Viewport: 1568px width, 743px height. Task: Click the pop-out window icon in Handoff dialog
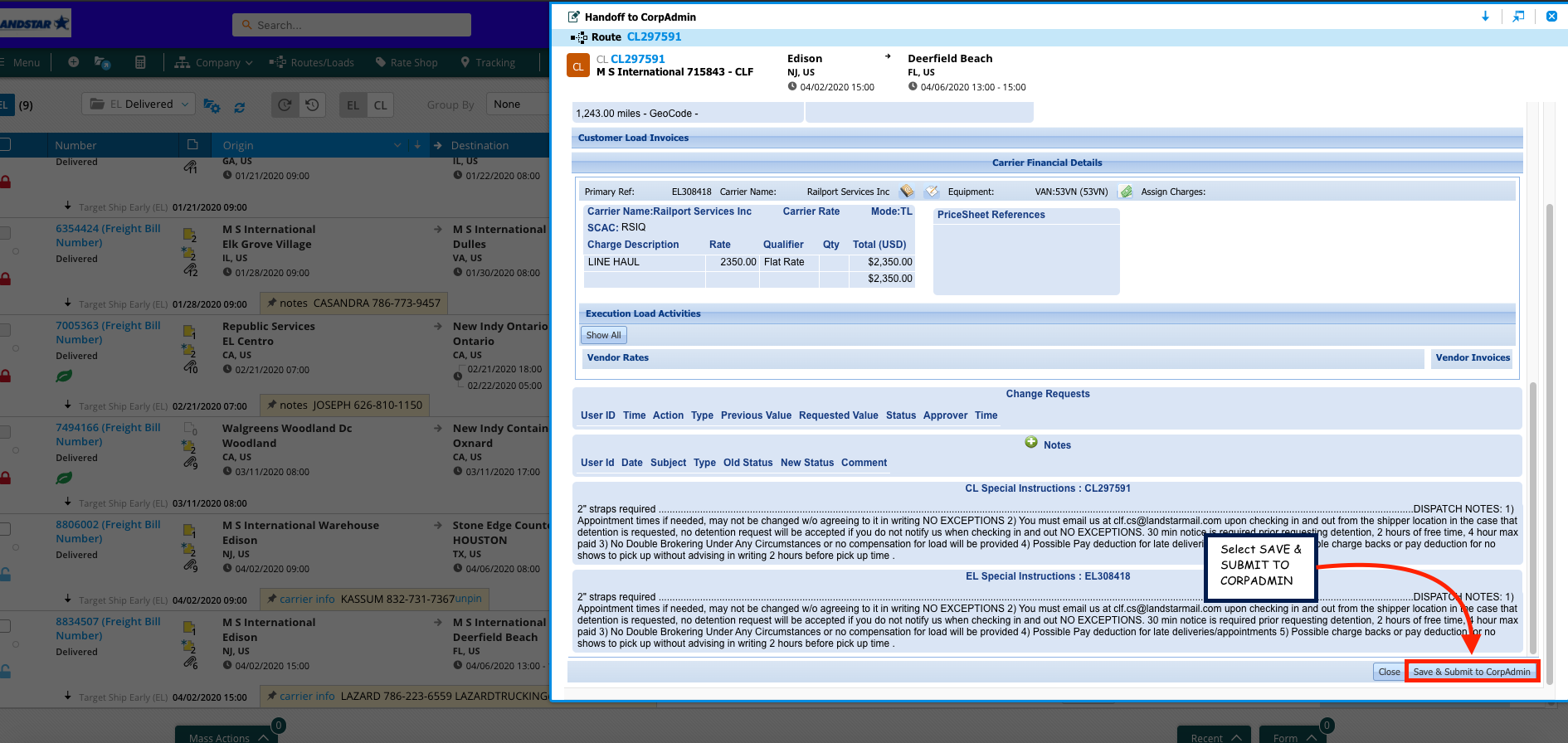click(x=1518, y=17)
